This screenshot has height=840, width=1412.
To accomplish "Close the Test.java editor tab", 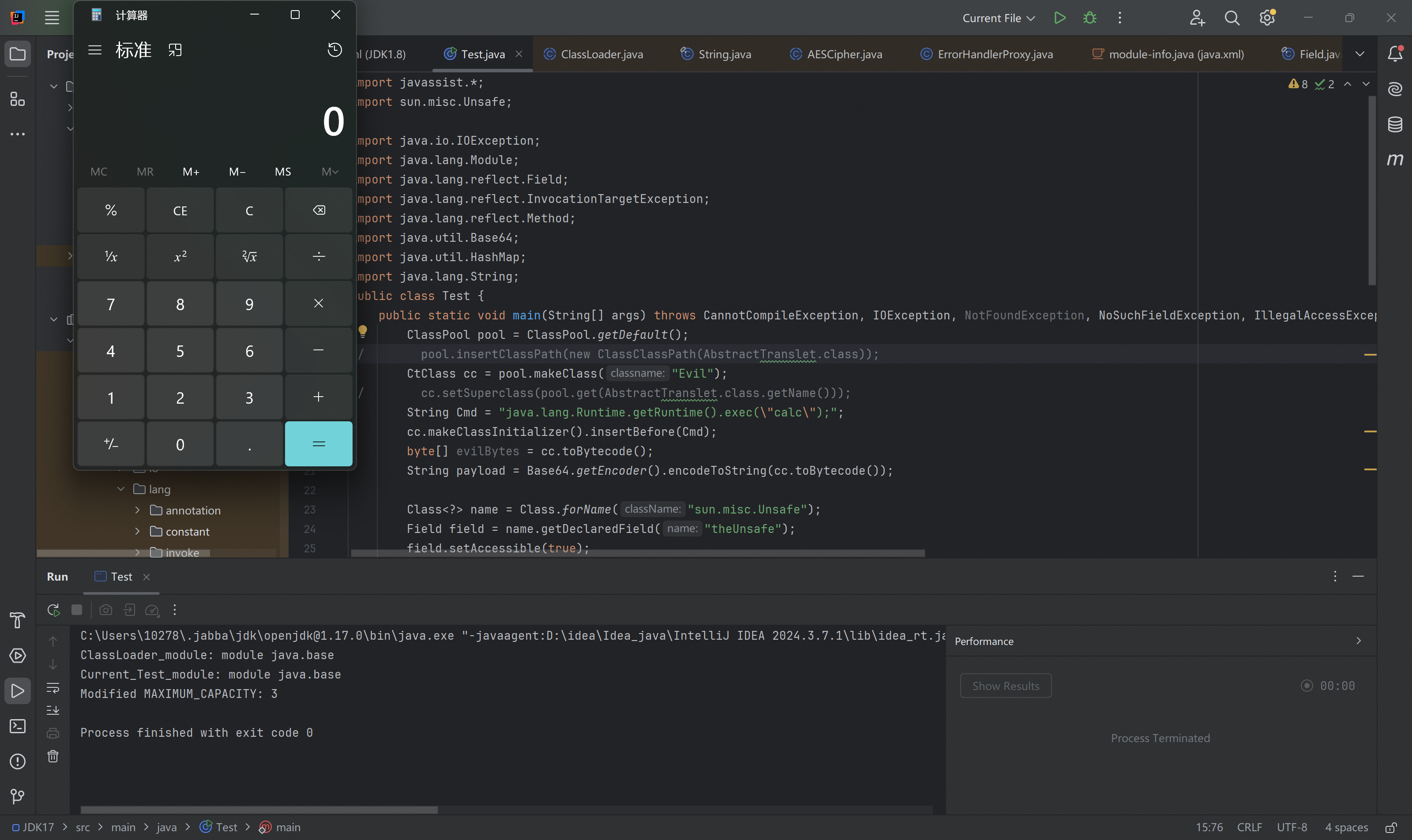I will pyautogui.click(x=518, y=54).
